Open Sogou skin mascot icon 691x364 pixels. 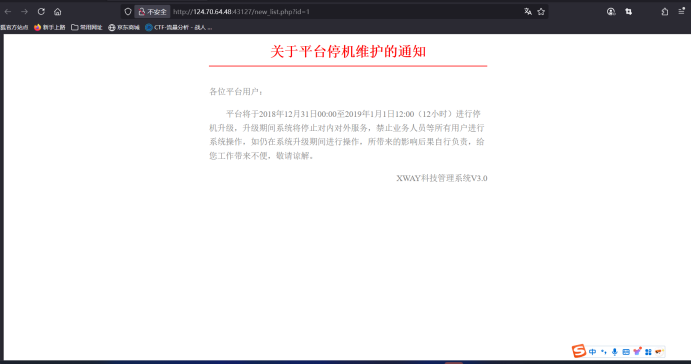(x=659, y=352)
